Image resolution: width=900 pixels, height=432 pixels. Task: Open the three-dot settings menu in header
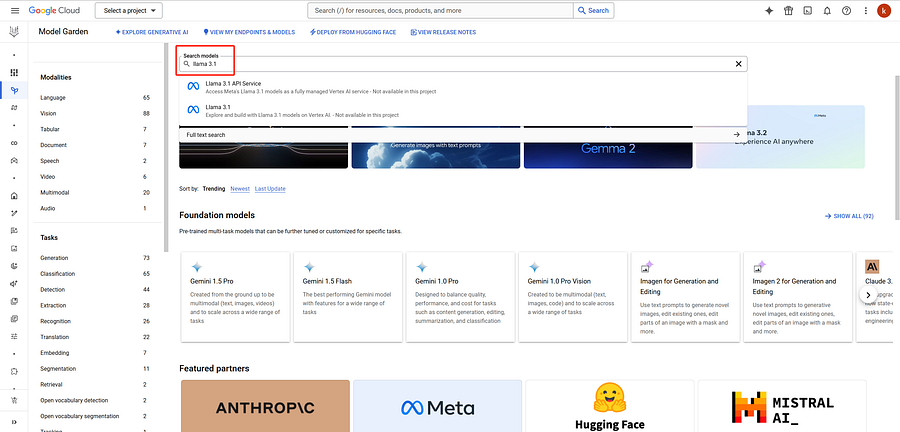[x=866, y=10]
